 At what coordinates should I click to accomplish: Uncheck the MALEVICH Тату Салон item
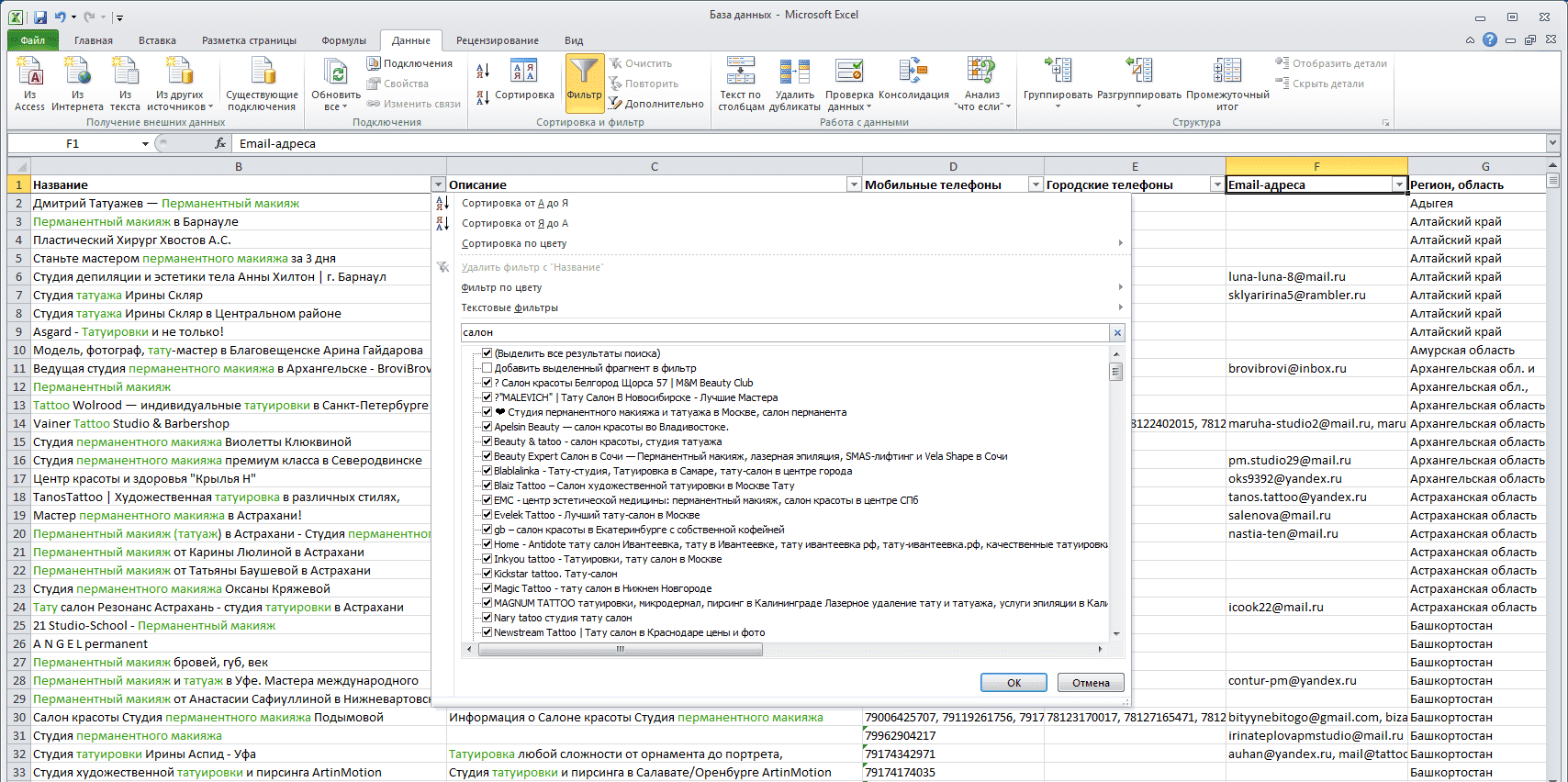click(487, 397)
